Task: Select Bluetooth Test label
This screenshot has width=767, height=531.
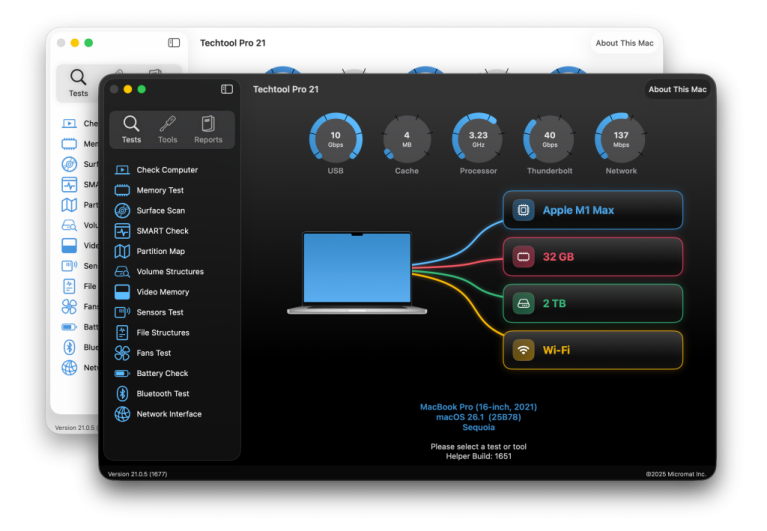Action: point(163,394)
